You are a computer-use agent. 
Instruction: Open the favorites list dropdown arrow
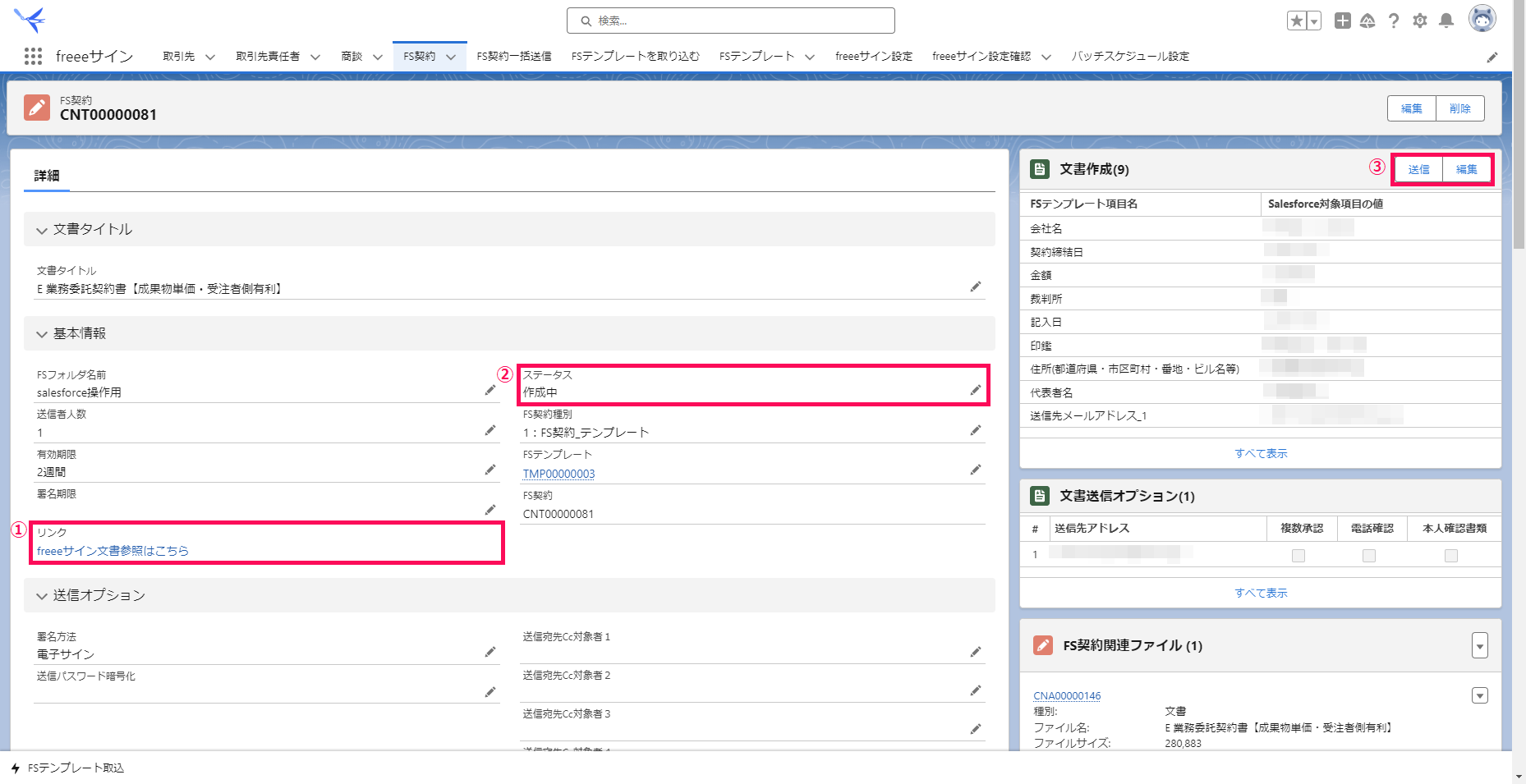(1314, 21)
